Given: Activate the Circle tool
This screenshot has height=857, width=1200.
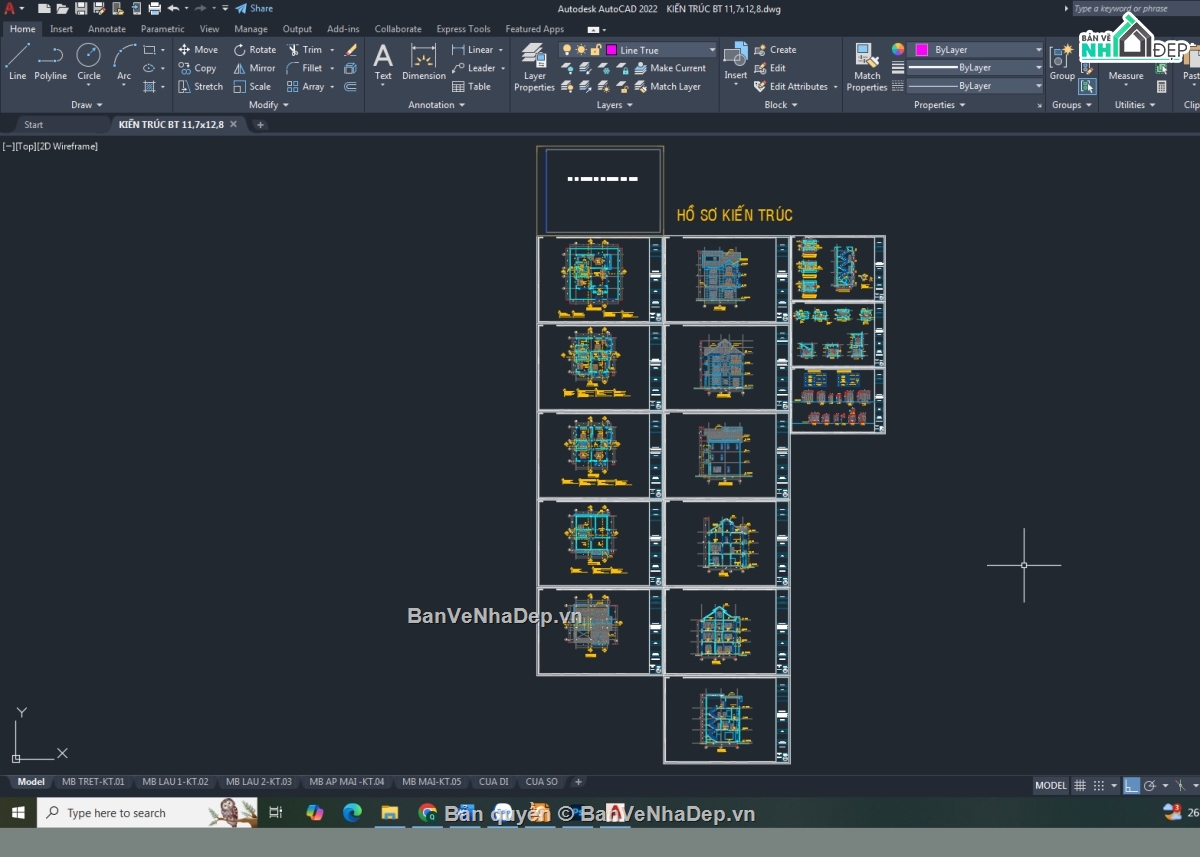Looking at the screenshot, I should coord(88,62).
